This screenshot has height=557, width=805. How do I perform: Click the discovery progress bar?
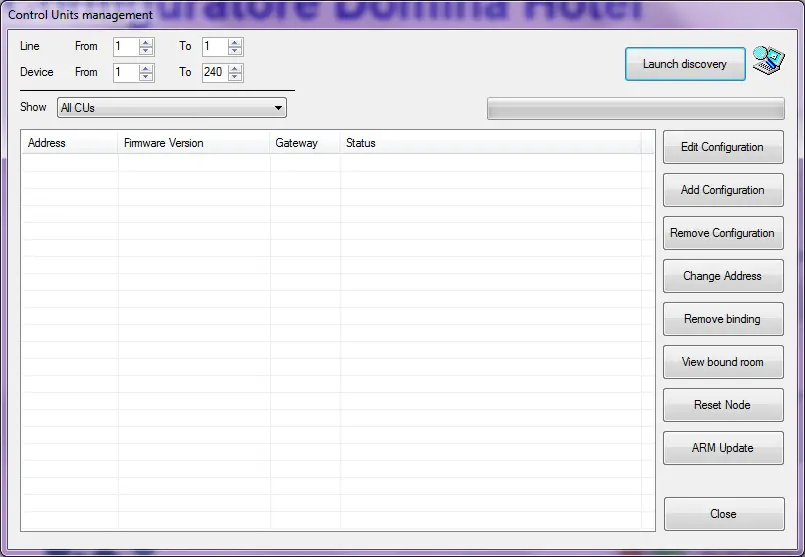tap(636, 109)
